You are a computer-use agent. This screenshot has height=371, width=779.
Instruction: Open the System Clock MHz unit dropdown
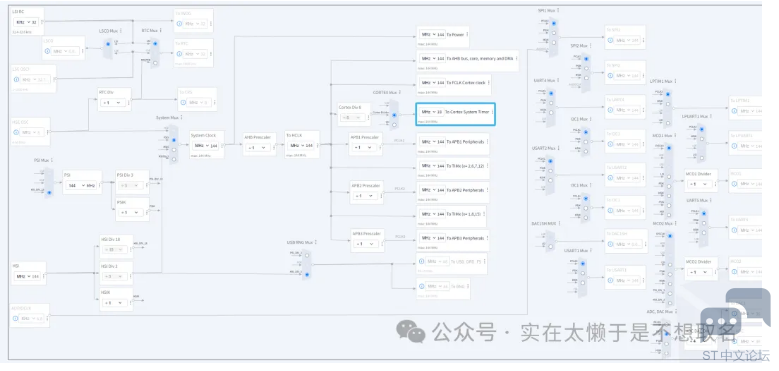[201, 146]
